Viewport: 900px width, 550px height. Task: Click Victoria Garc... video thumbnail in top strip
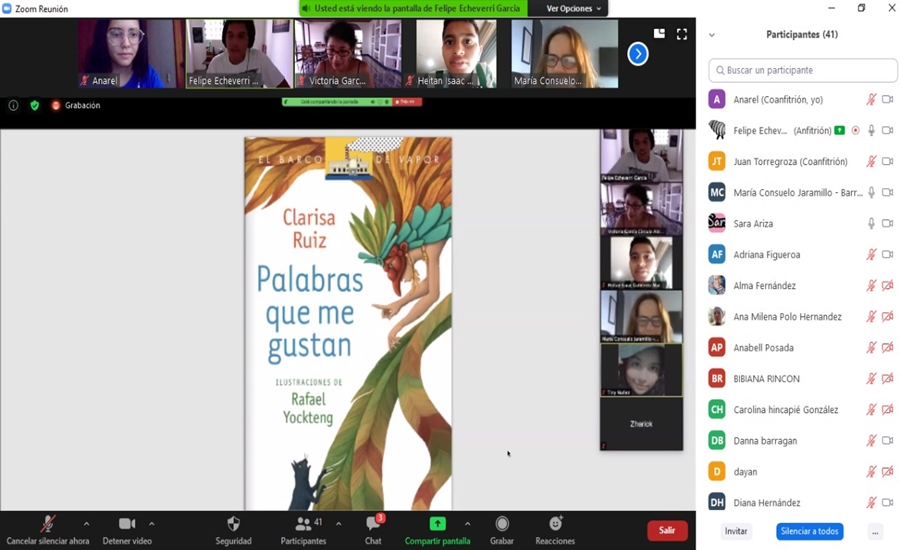[x=348, y=54]
